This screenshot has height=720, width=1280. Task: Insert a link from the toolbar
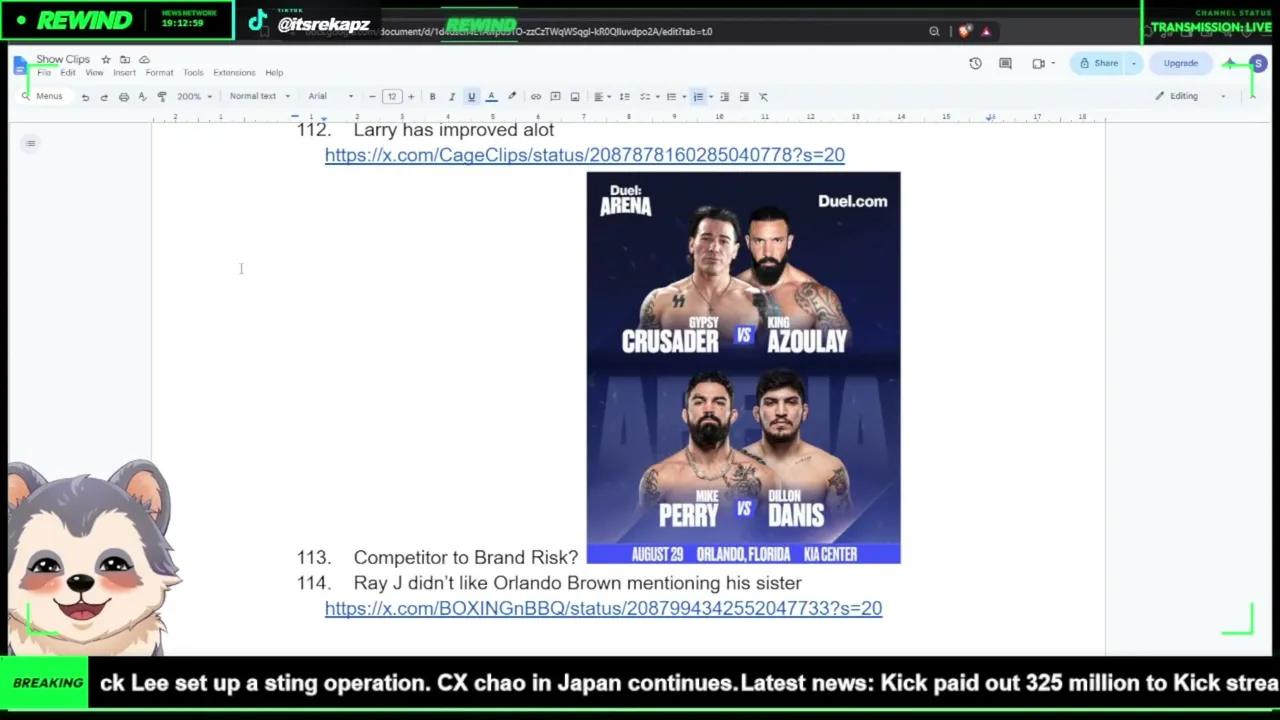pyautogui.click(x=536, y=97)
